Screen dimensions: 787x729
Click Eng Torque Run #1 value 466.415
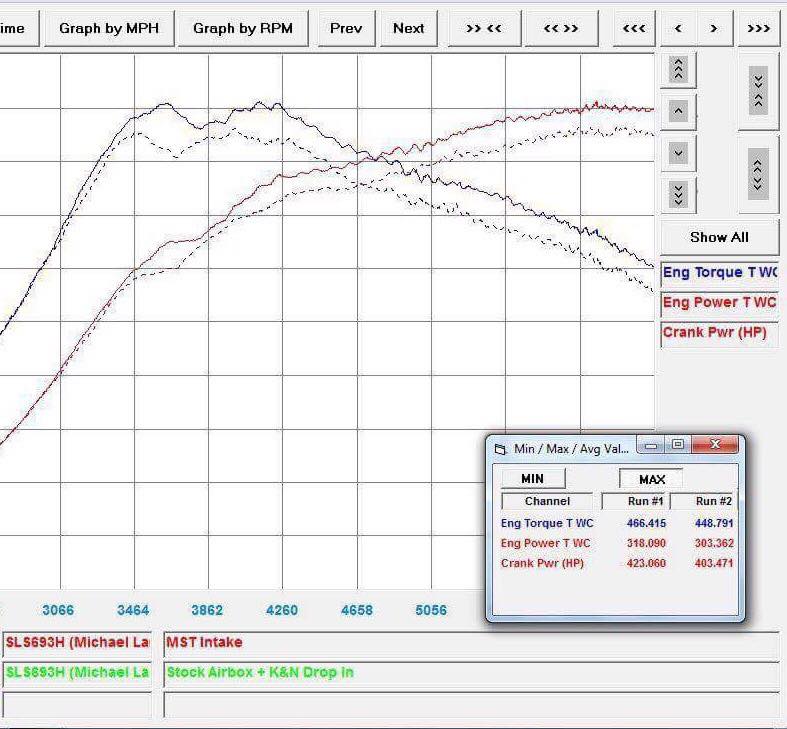[x=646, y=523]
